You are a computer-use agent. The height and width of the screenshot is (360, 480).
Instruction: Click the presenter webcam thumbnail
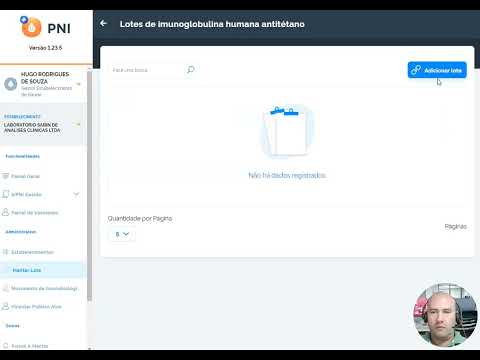[445, 315]
